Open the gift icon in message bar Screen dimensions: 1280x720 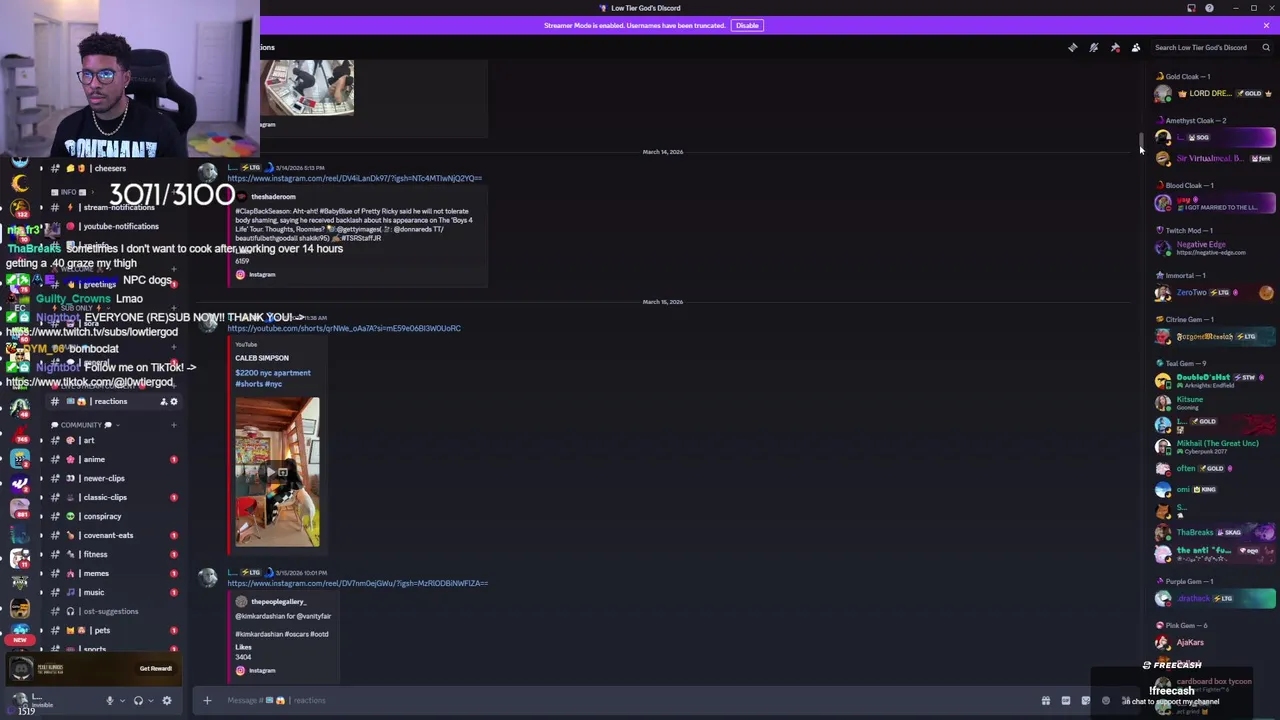(1046, 700)
